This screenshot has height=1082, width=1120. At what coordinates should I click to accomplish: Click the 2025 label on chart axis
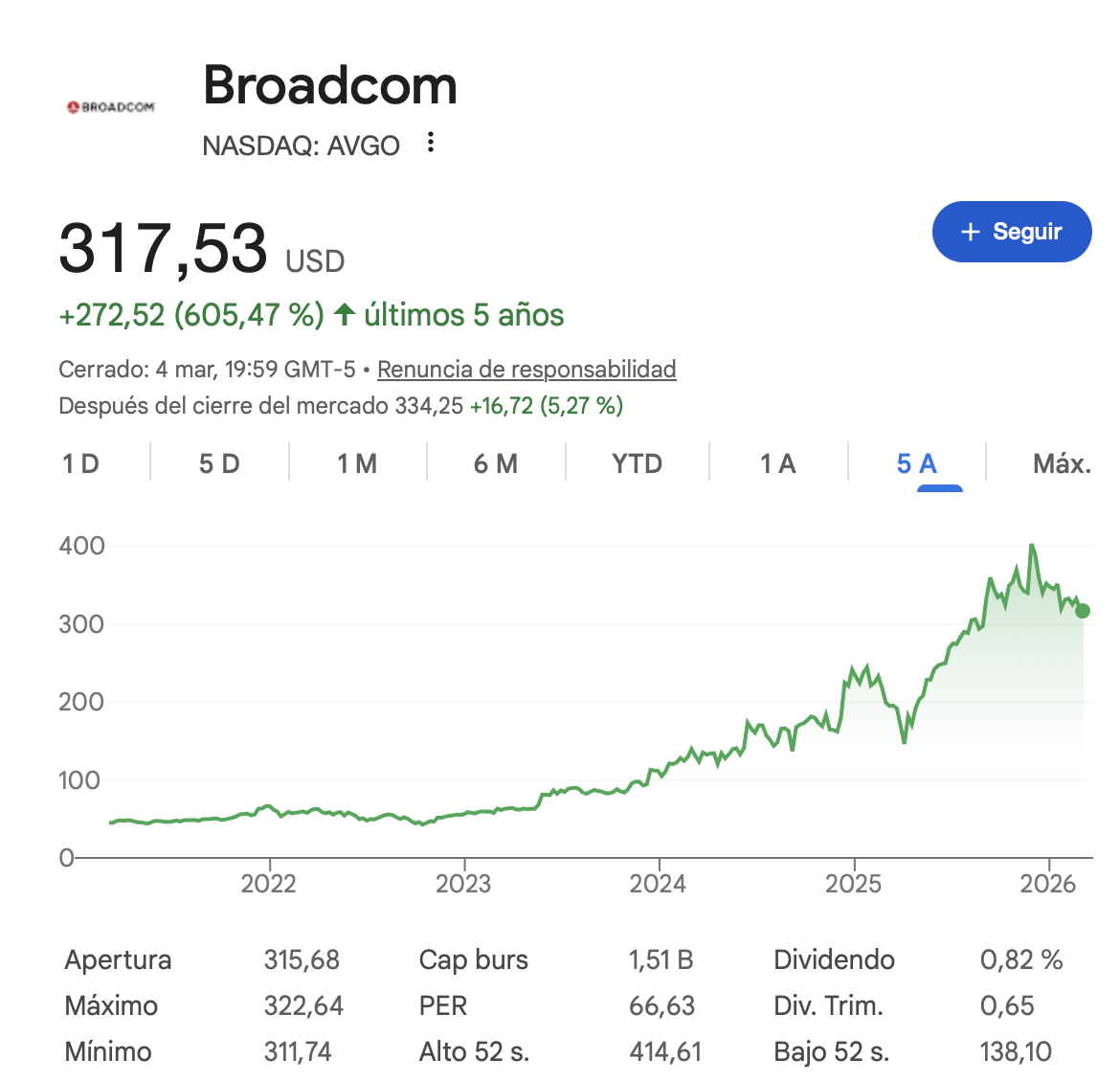coord(854,883)
